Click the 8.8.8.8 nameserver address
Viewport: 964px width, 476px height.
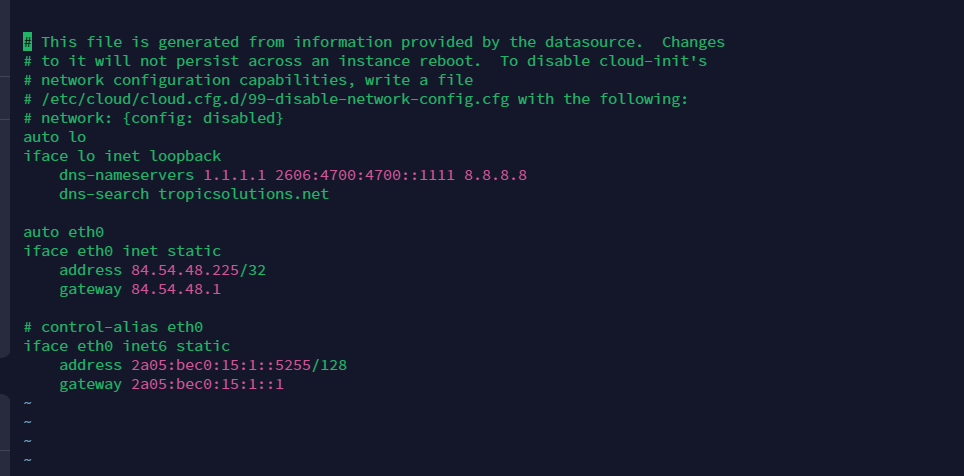pos(495,175)
